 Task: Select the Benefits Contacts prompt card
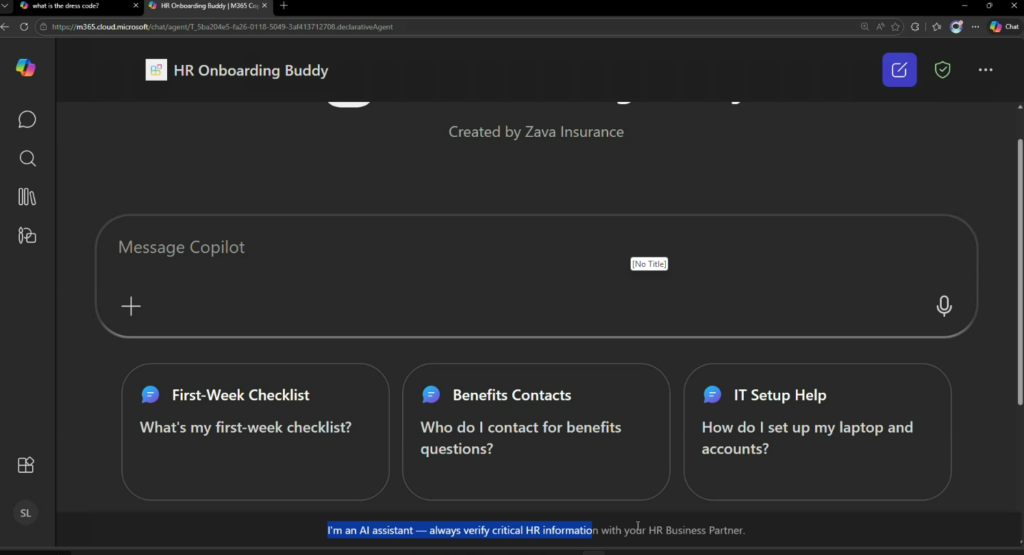[536, 430]
